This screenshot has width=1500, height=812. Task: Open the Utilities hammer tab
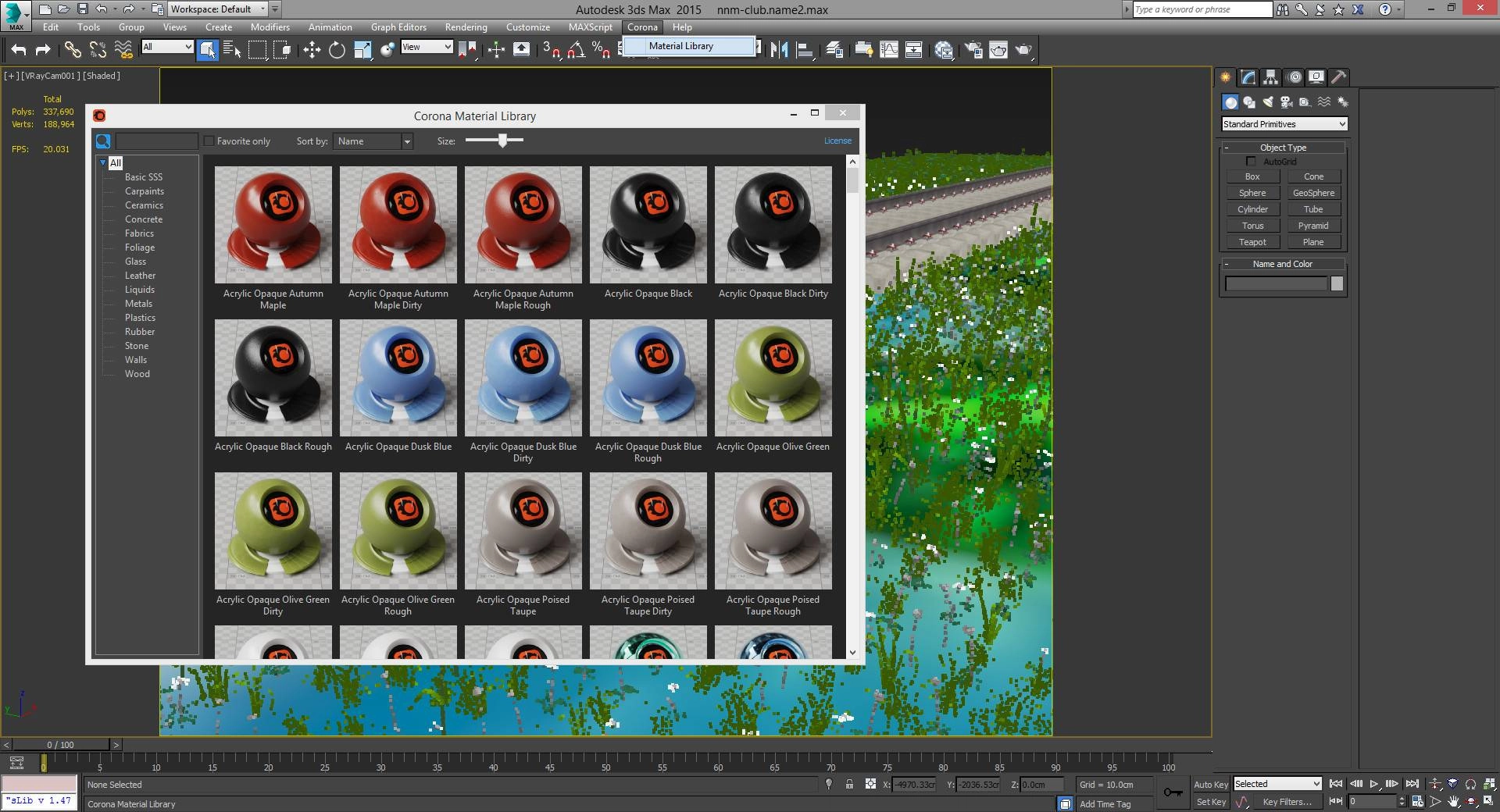pyautogui.click(x=1339, y=77)
